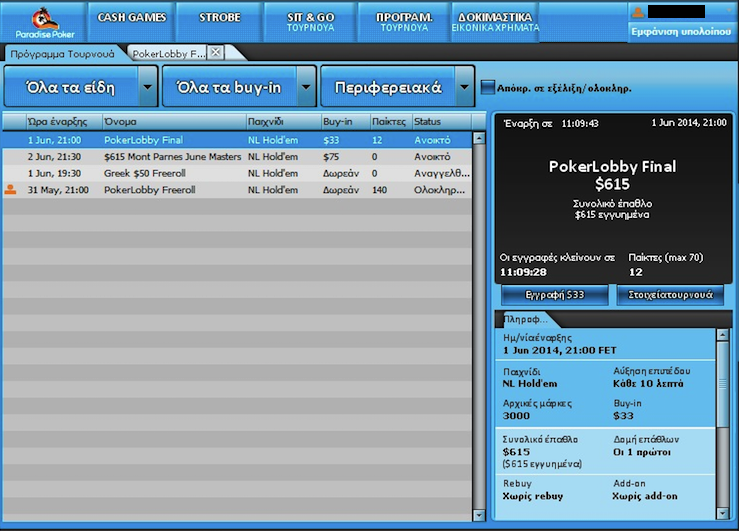Open the CASH GAMES menu
Image resolution: width=739 pixels, height=531 pixels.
pyautogui.click(x=131, y=22)
